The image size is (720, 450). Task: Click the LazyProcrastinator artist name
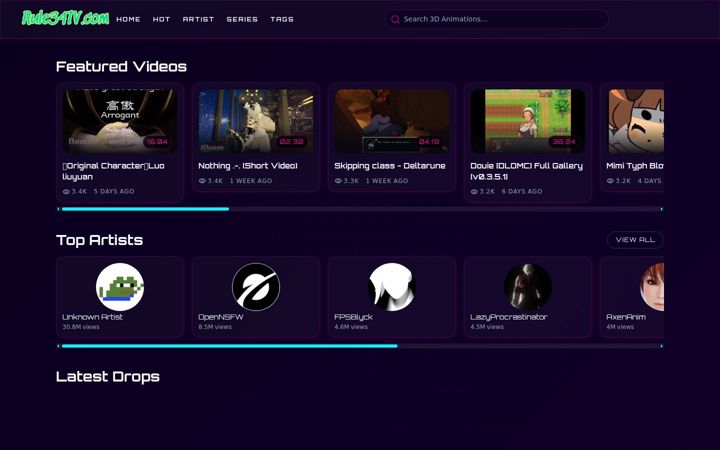pyautogui.click(x=508, y=317)
